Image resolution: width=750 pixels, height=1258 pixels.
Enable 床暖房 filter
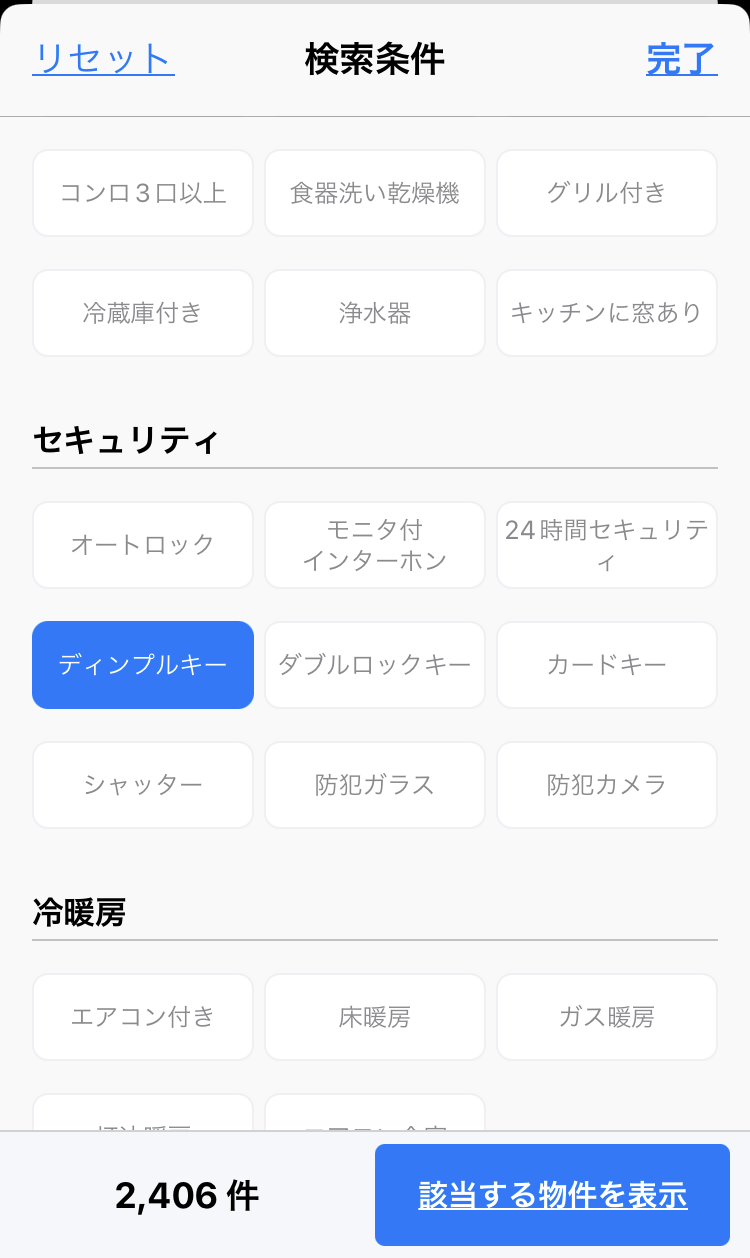pyautogui.click(x=375, y=1017)
